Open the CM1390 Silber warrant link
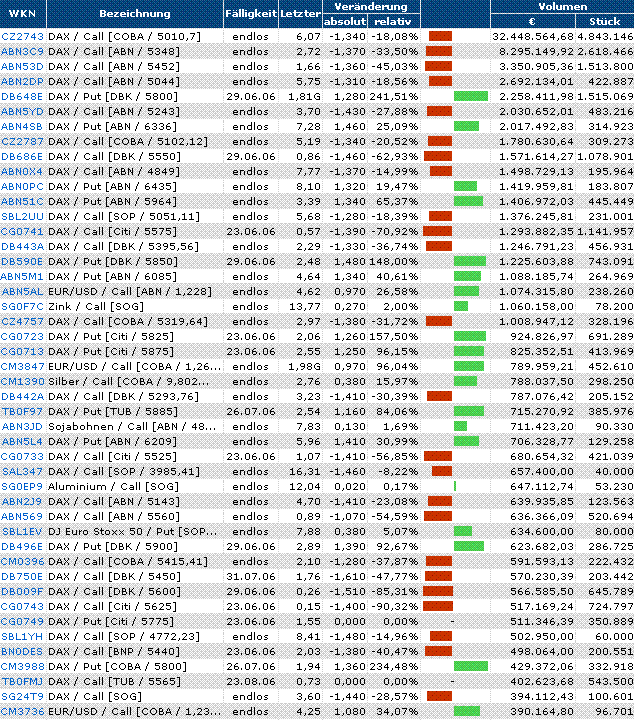634x720 pixels. 22,382
